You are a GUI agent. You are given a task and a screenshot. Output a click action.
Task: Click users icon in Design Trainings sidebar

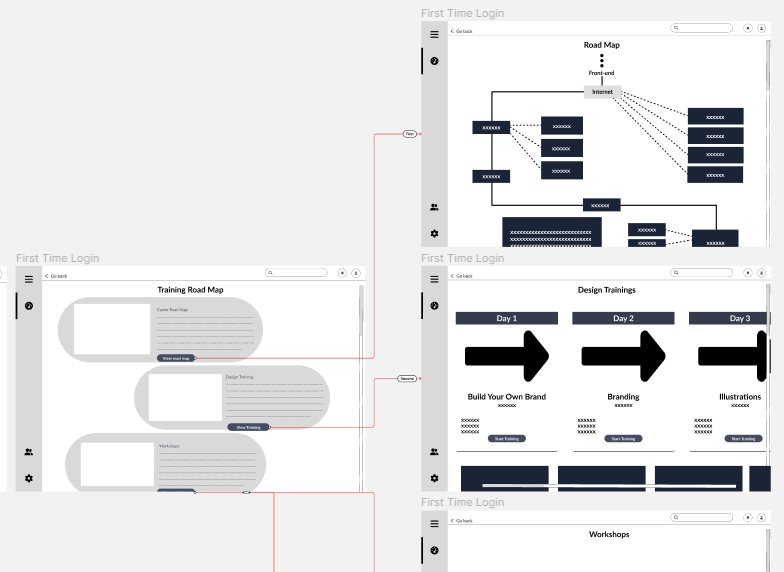pyautogui.click(x=434, y=452)
